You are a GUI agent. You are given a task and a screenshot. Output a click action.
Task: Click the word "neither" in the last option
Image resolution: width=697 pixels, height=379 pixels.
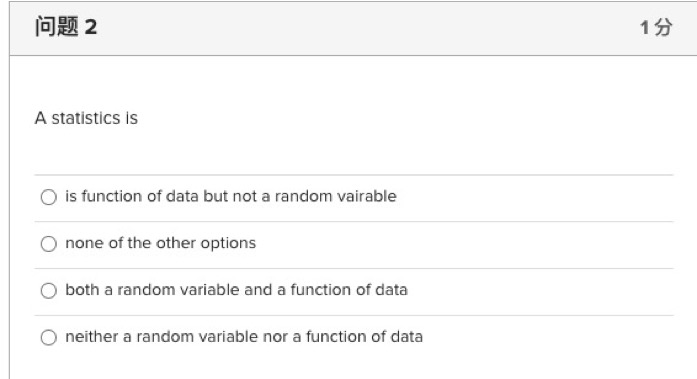coord(91,337)
